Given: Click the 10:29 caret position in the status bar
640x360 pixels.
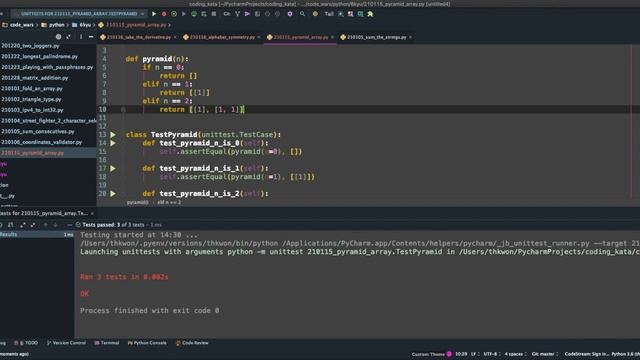Looking at the screenshot, I should click(x=461, y=354).
